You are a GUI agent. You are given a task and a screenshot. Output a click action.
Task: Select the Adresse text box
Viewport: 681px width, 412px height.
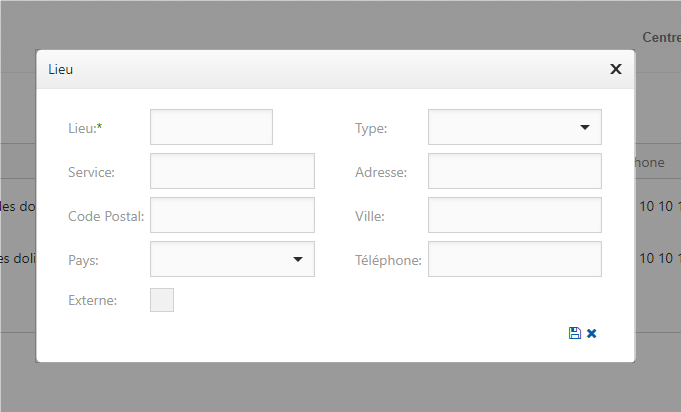coord(515,171)
